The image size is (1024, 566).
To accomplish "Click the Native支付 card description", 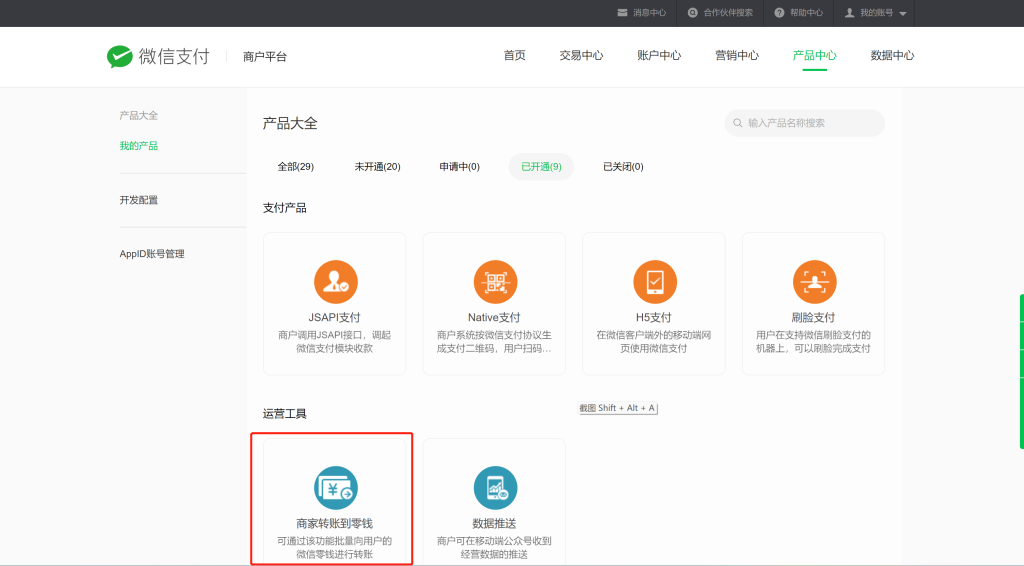I will click(x=494, y=341).
